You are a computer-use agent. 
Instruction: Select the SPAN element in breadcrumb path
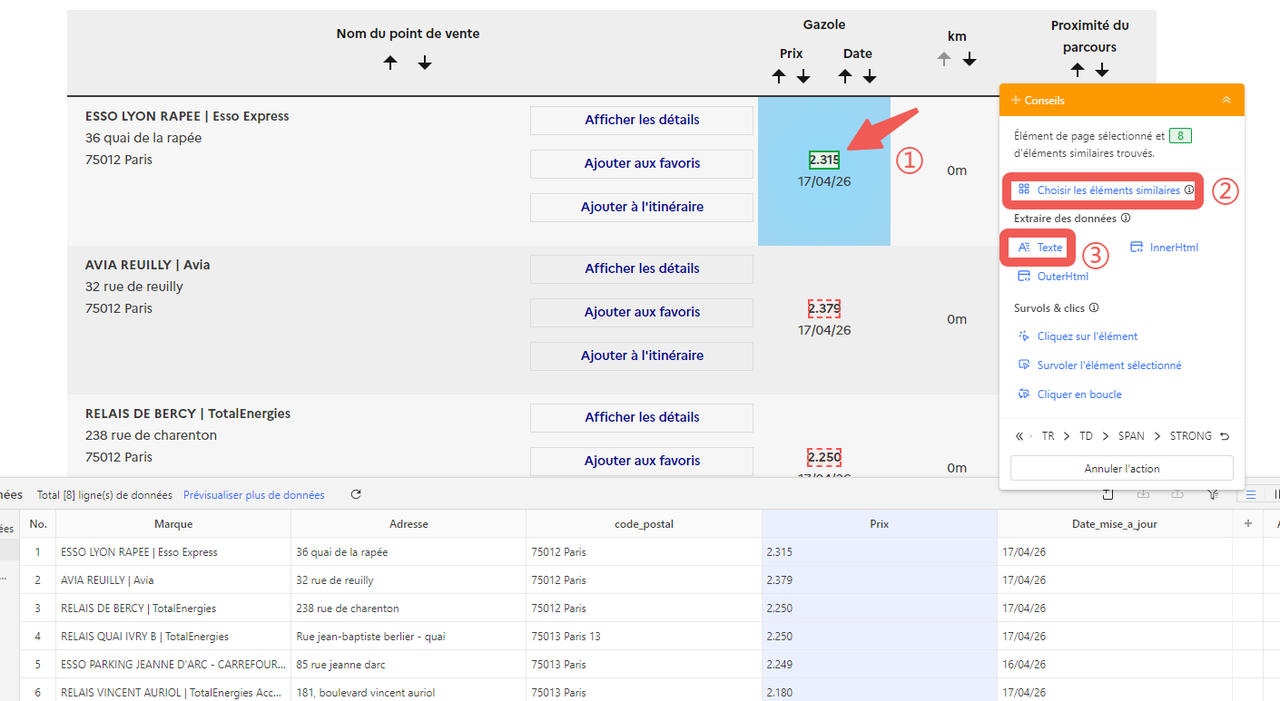1131,437
